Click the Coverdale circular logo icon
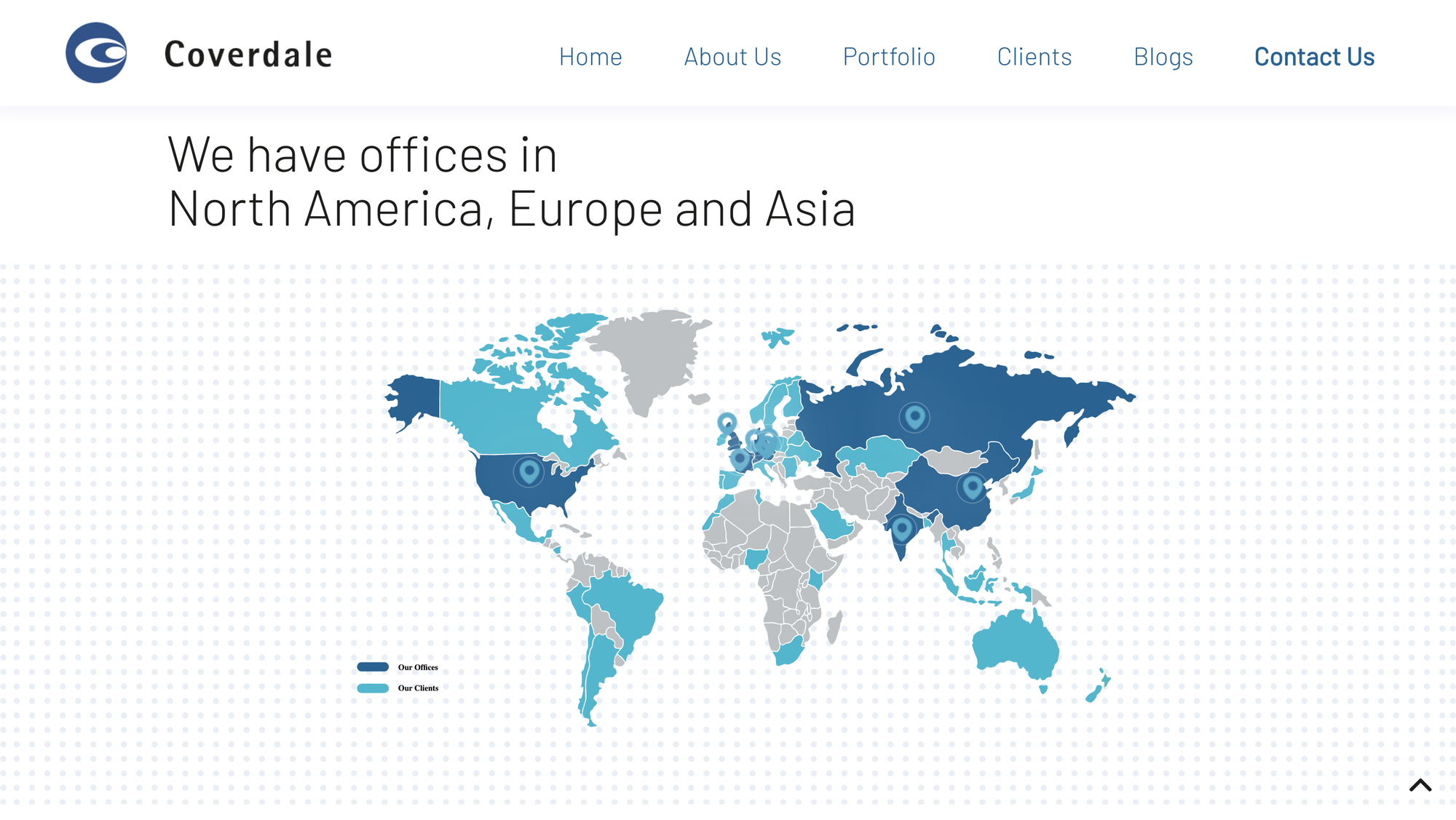Screen dimensions: 1456x820 click(96, 53)
